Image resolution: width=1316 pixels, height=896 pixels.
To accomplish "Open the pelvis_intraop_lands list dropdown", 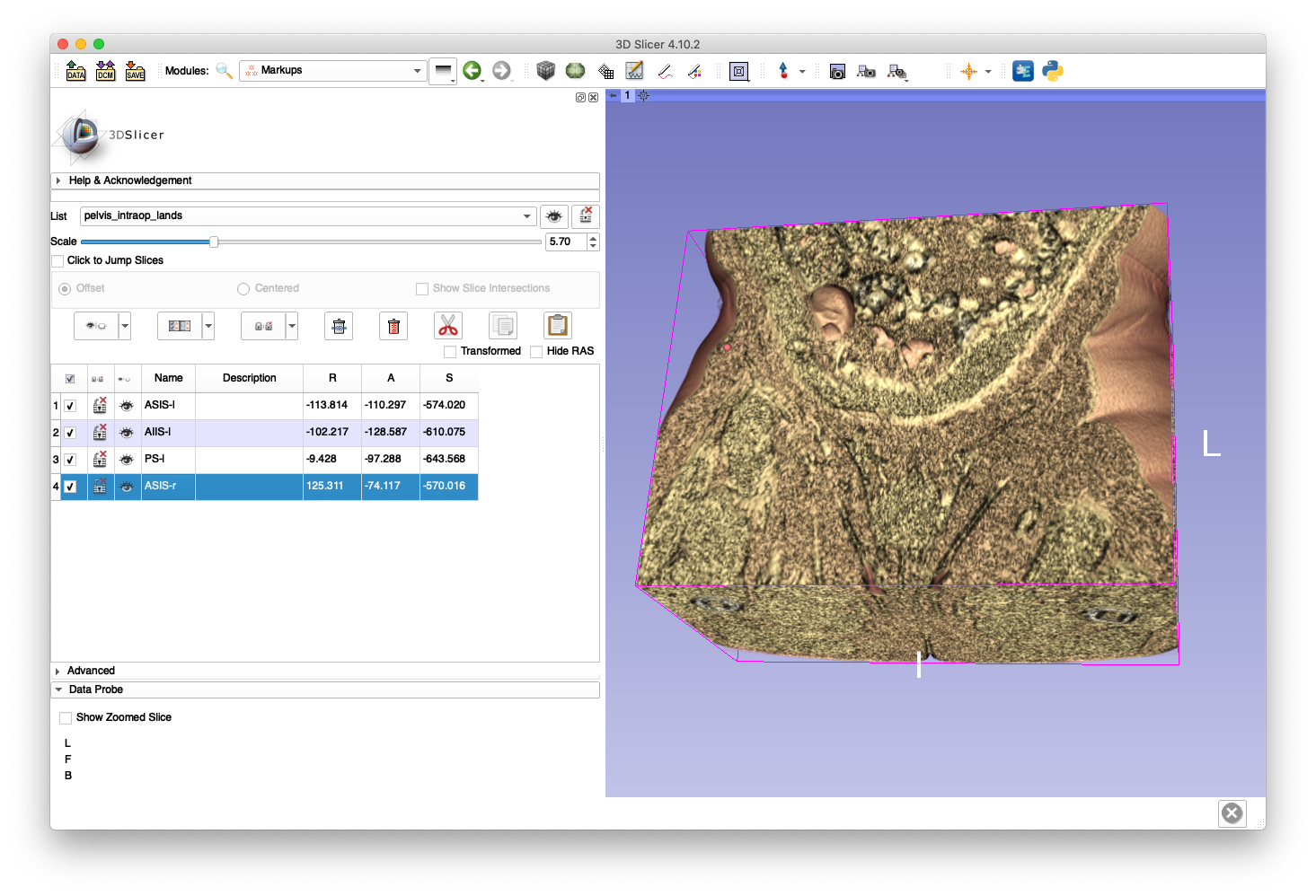I will 307,216.
